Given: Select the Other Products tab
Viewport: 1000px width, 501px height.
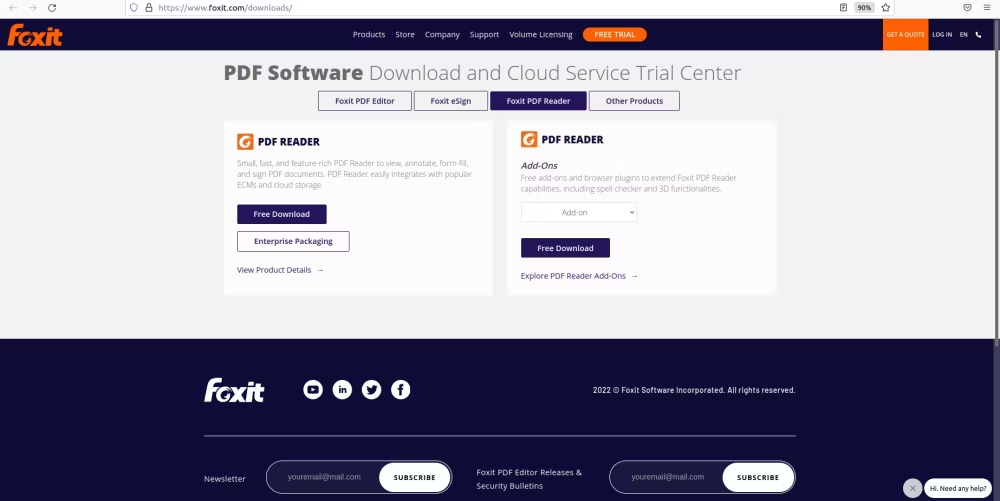Looking at the screenshot, I should pos(634,101).
